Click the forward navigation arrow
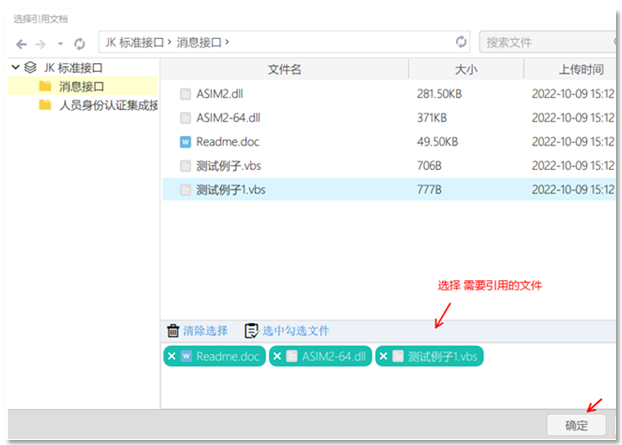Screen dimensions: 622x445 coord(41,43)
